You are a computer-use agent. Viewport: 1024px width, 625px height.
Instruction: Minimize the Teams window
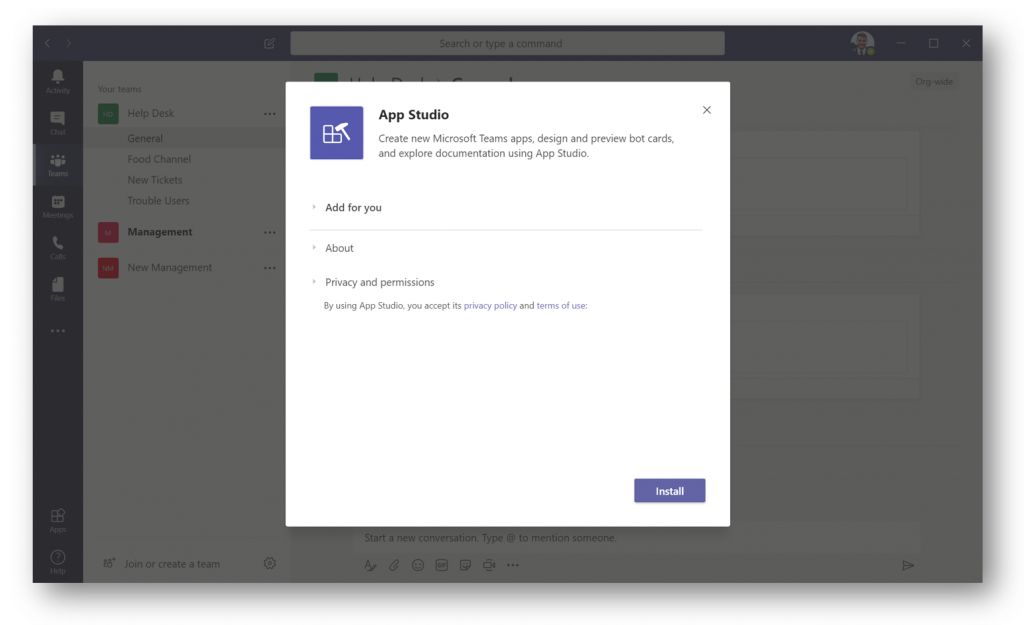coord(901,43)
